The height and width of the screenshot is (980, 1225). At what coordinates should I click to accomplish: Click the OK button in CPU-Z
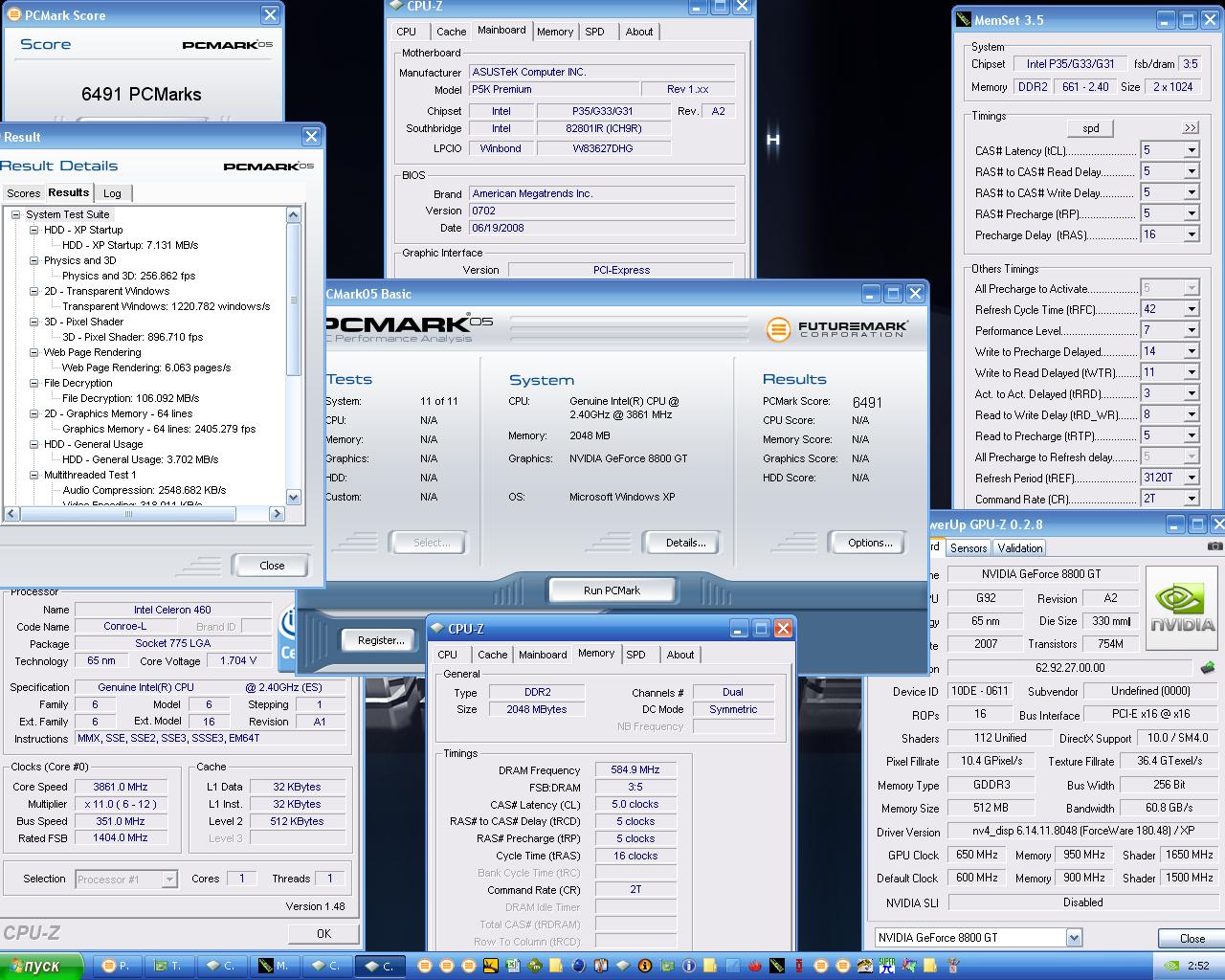tap(323, 933)
